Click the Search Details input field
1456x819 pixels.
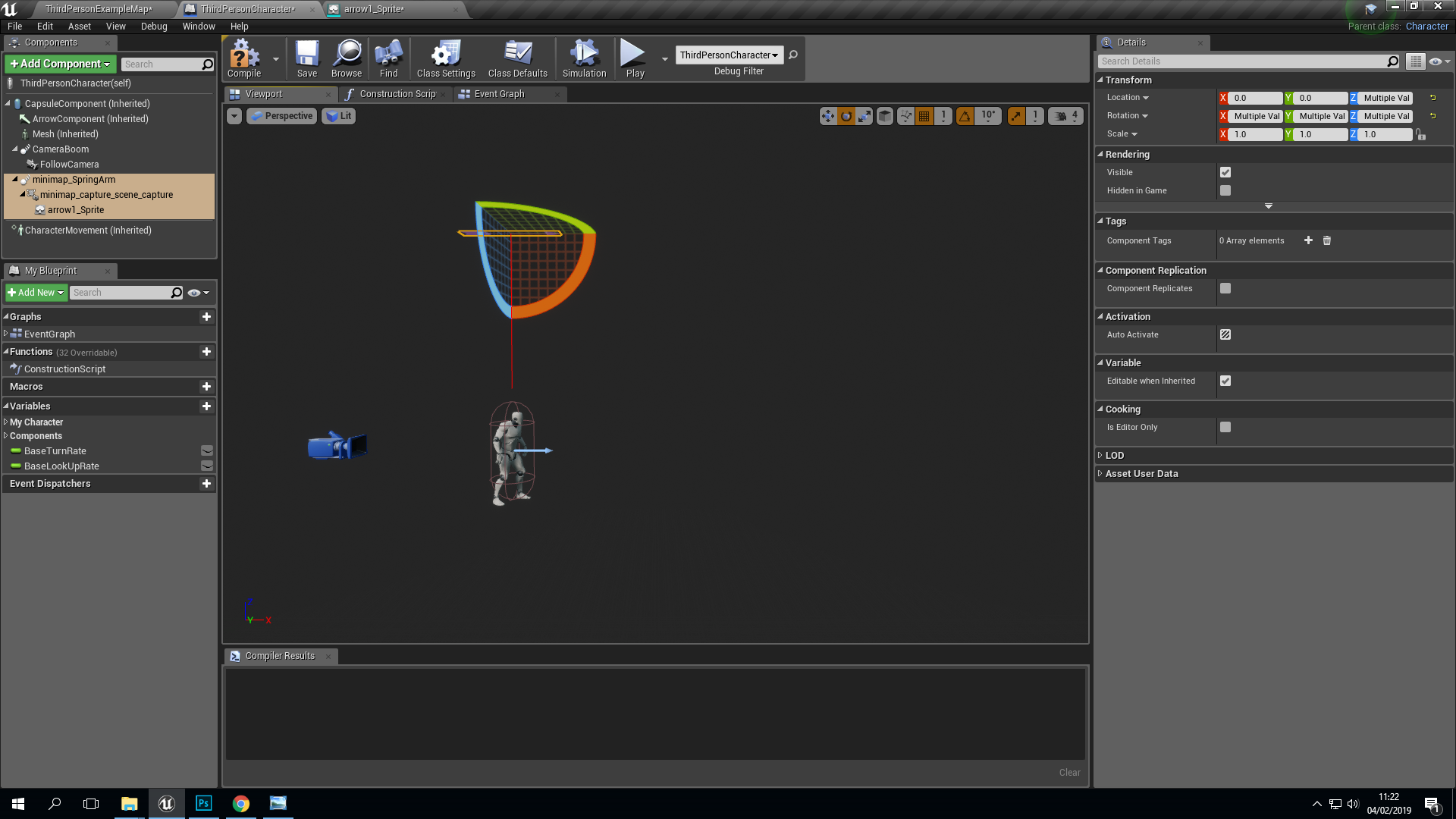tap(1242, 61)
